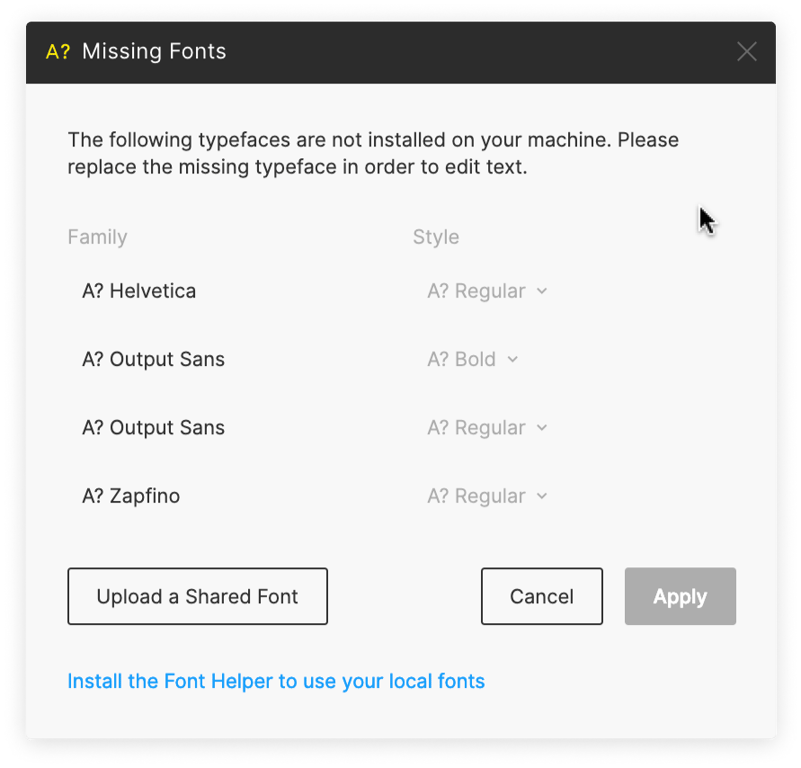Viewport: 801px width, 768px height.
Task: Click the Missing Fonts title text
Action: [x=154, y=52]
